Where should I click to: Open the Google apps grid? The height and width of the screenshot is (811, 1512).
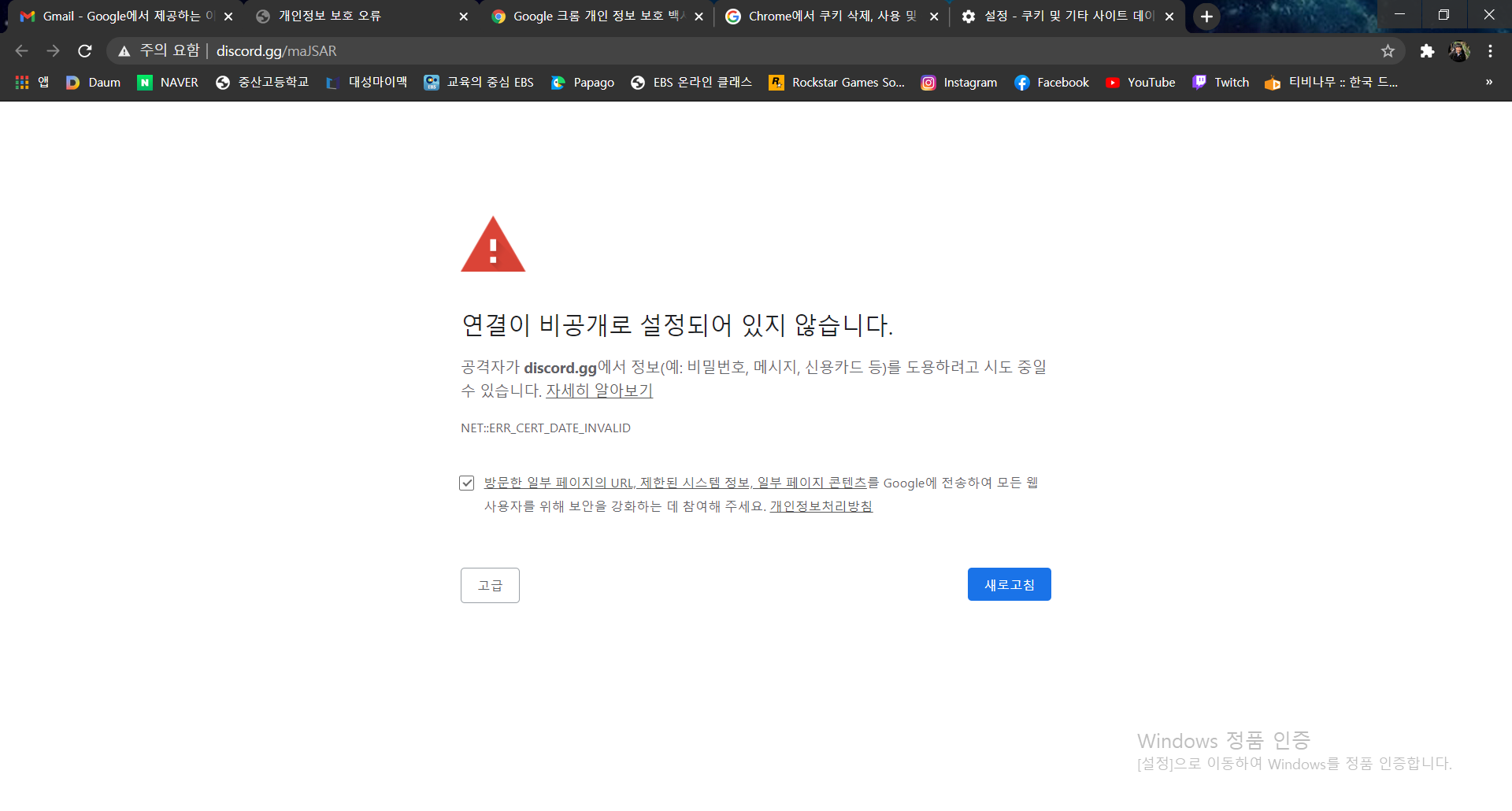[21, 82]
